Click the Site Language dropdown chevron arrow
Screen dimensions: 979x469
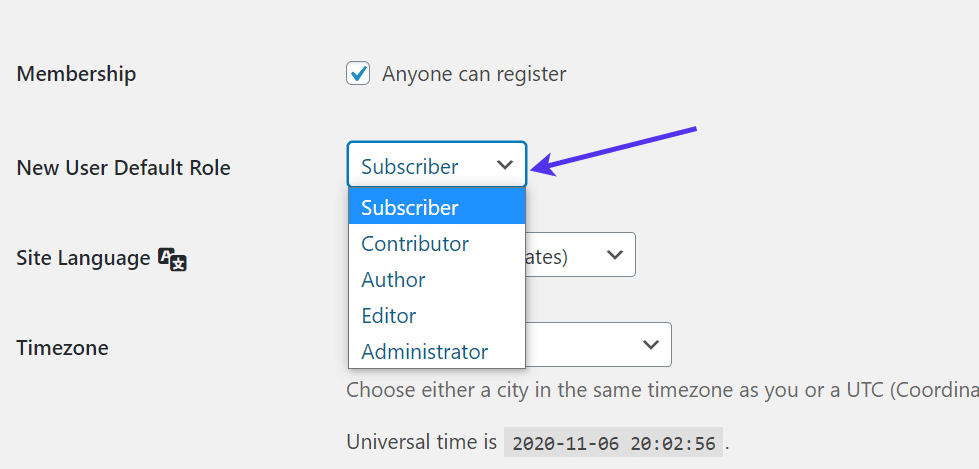pyautogui.click(x=614, y=255)
